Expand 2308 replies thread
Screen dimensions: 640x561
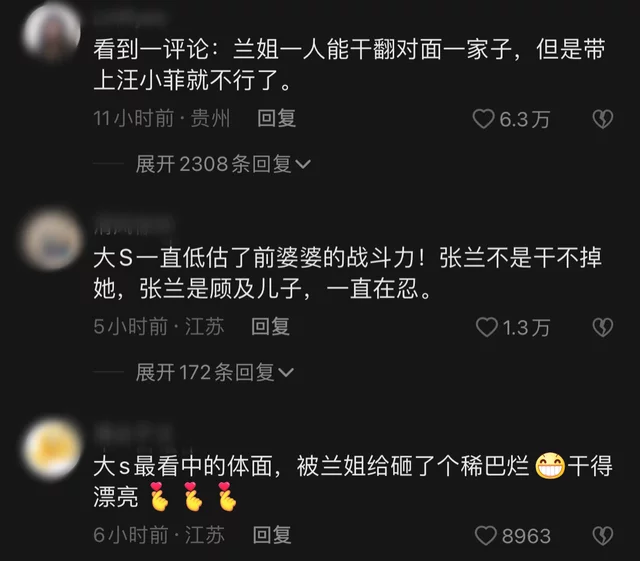click(223, 164)
